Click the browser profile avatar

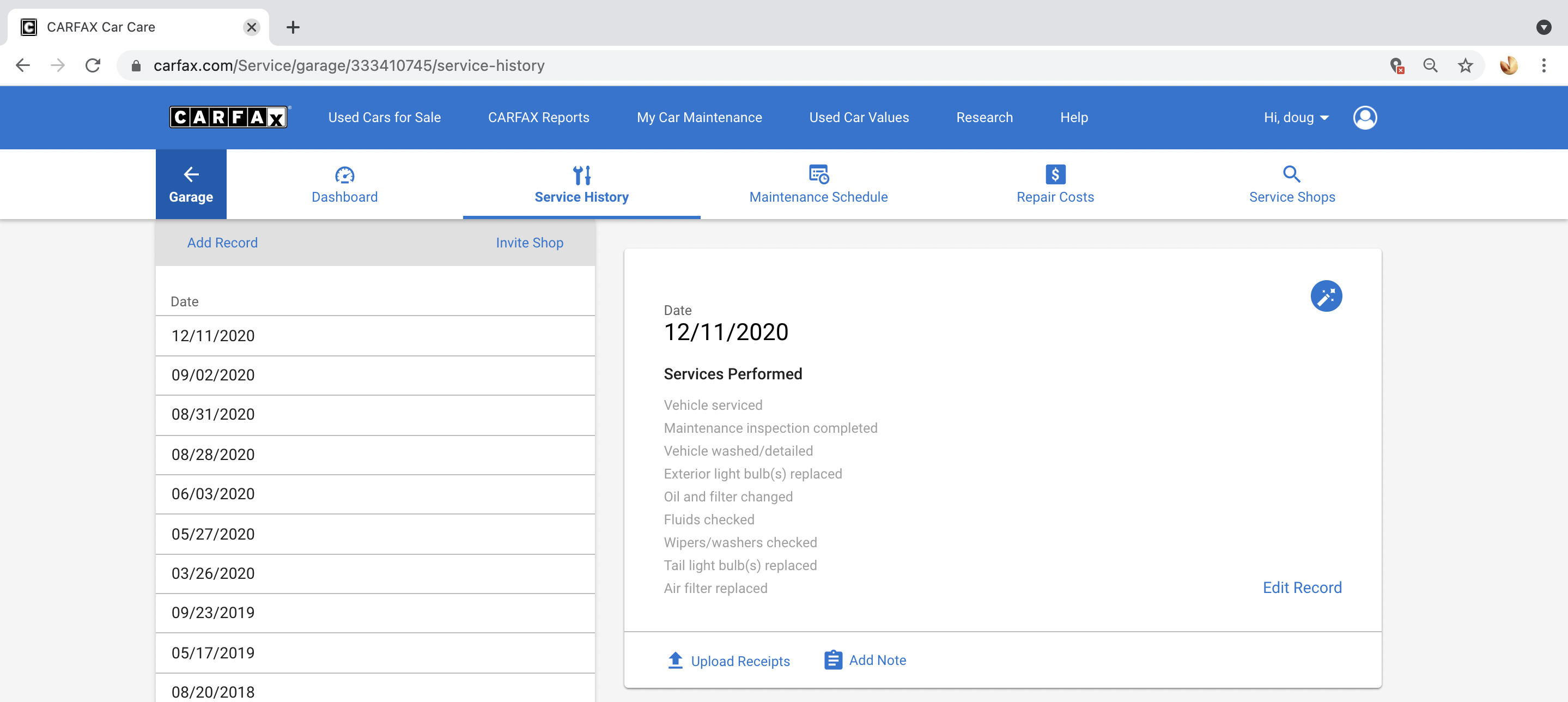click(1509, 65)
